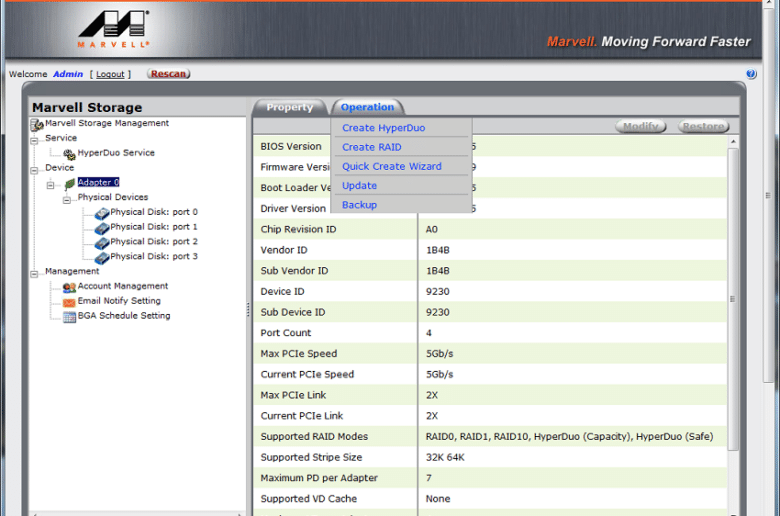Viewport: 780px width, 516px height.
Task: Open BGA Schedule Setting tree item
Action: click(124, 315)
